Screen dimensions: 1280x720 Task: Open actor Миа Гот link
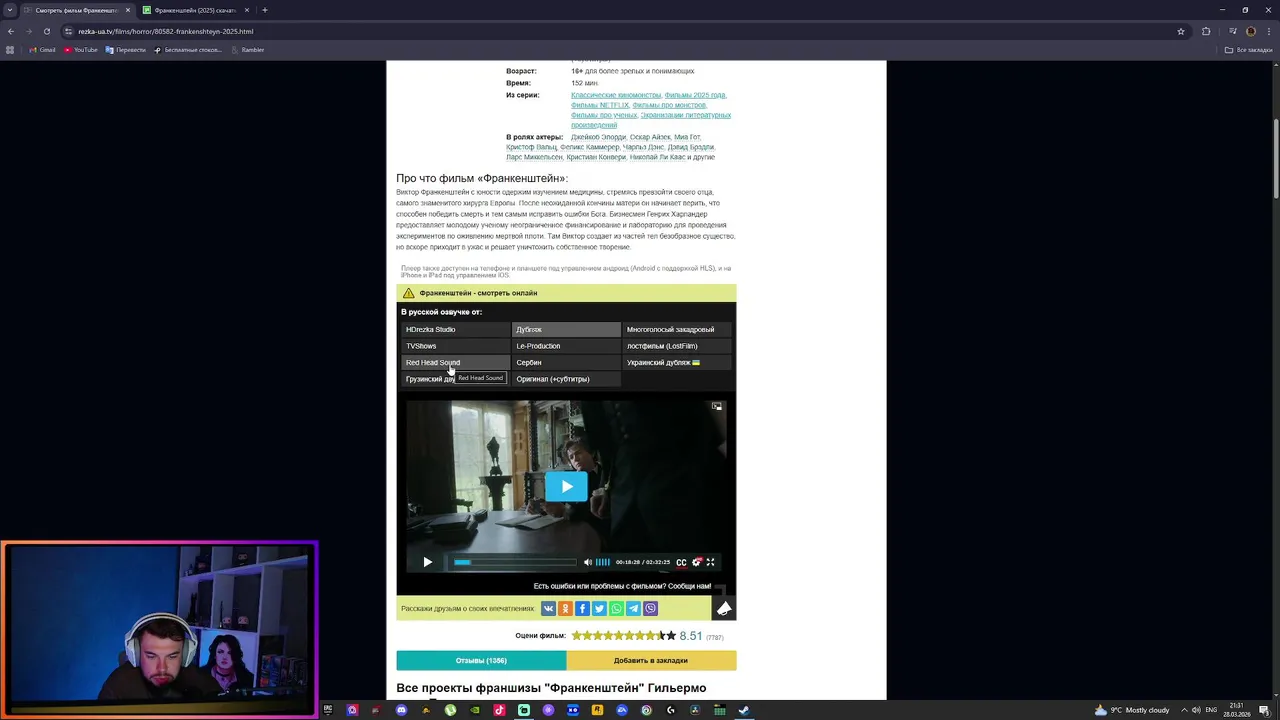(x=687, y=137)
